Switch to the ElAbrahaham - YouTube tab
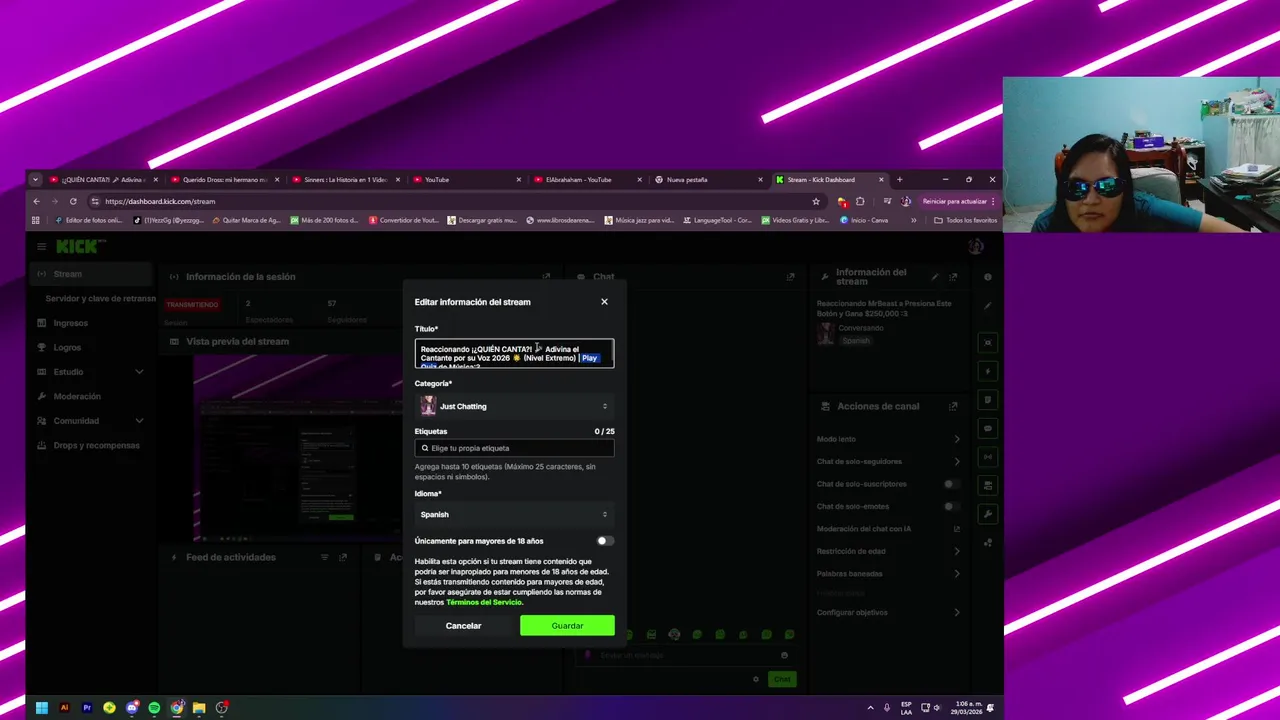Viewport: 1280px width, 720px height. coord(586,180)
